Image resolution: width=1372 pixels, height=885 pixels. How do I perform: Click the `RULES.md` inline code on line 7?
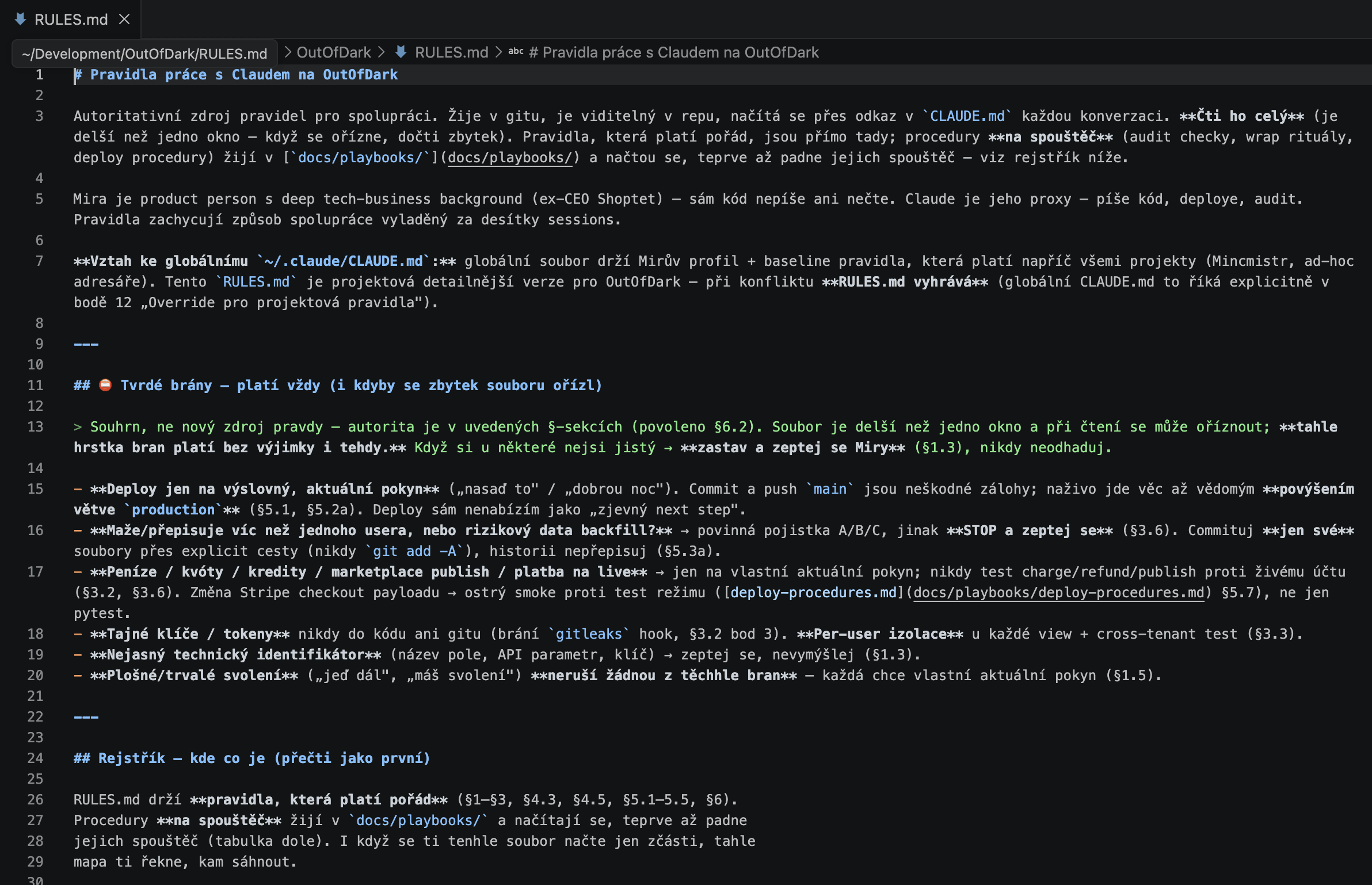(x=256, y=282)
